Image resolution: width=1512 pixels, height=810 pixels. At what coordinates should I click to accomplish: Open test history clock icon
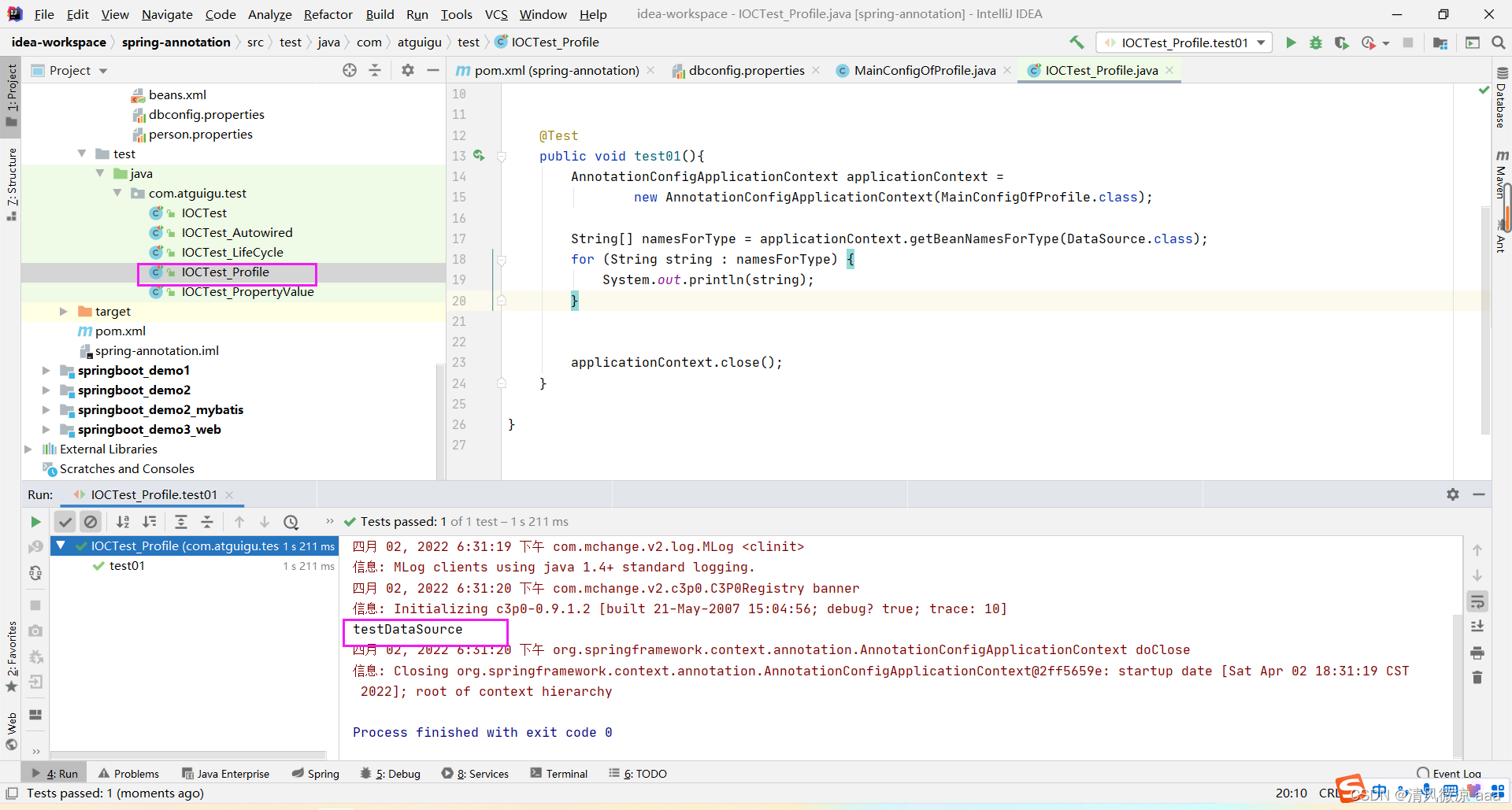pyautogui.click(x=291, y=521)
